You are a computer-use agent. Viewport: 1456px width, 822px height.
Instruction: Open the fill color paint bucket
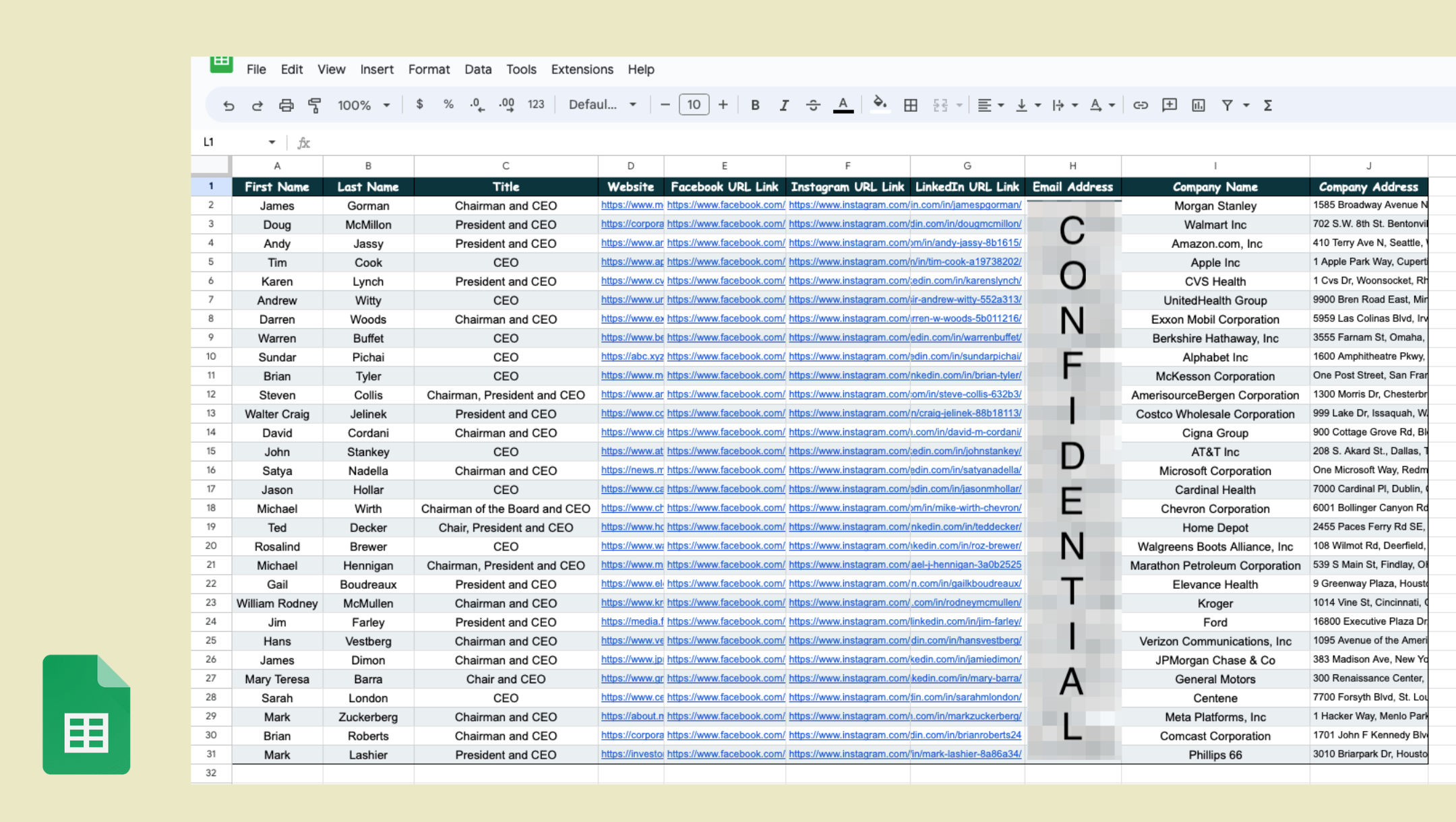click(x=879, y=104)
